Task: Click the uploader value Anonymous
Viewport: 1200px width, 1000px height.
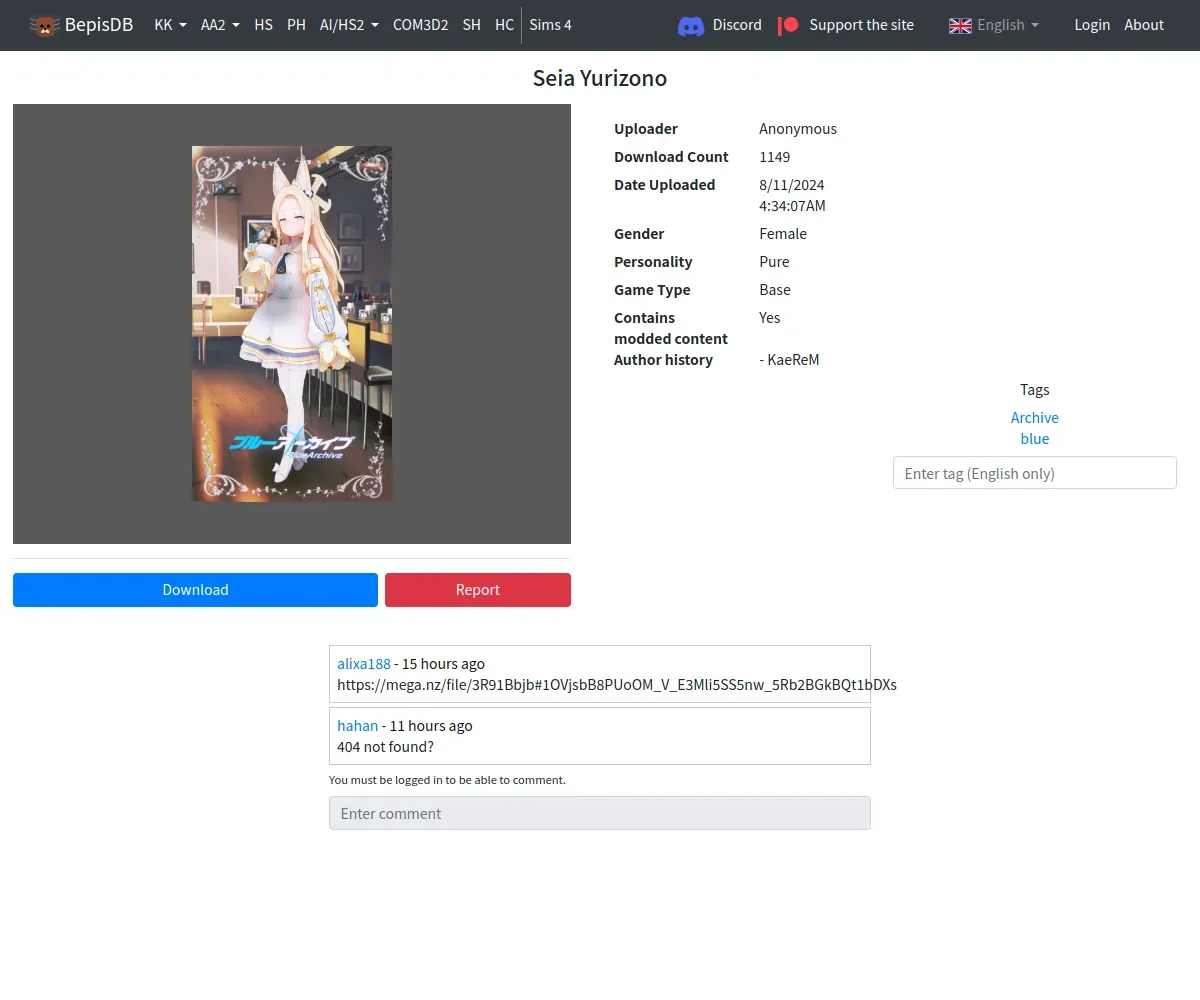Action: (x=798, y=129)
